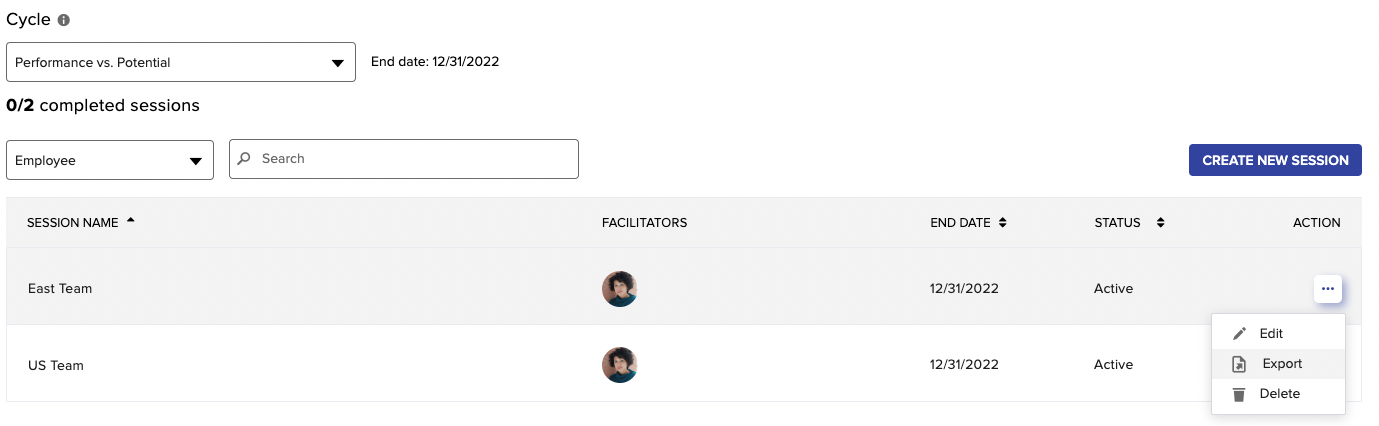Sort sessions by Status
The image size is (1379, 426).
(x=1160, y=223)
